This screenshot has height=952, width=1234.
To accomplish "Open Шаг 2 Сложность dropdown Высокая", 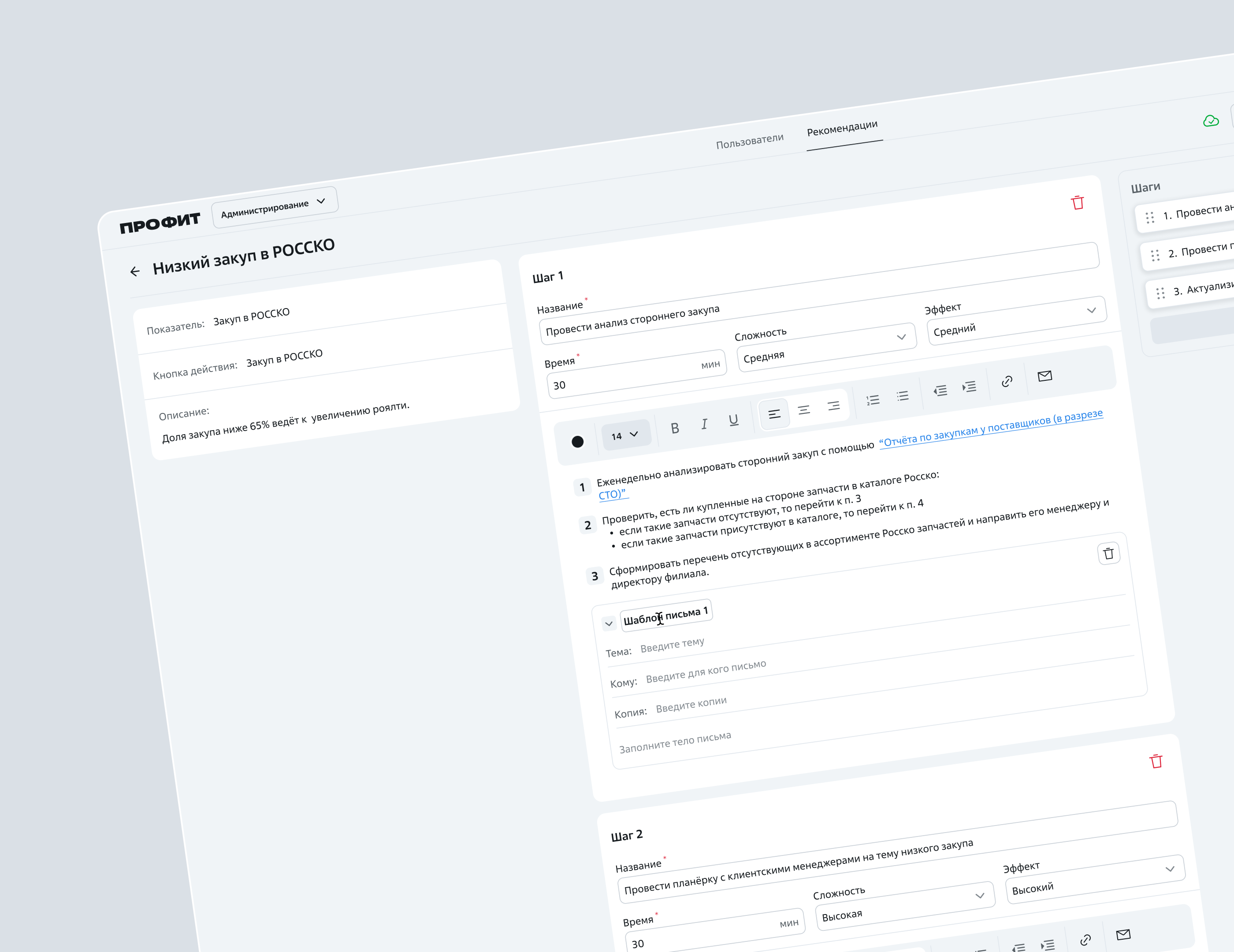I will (x=905, y=905).
